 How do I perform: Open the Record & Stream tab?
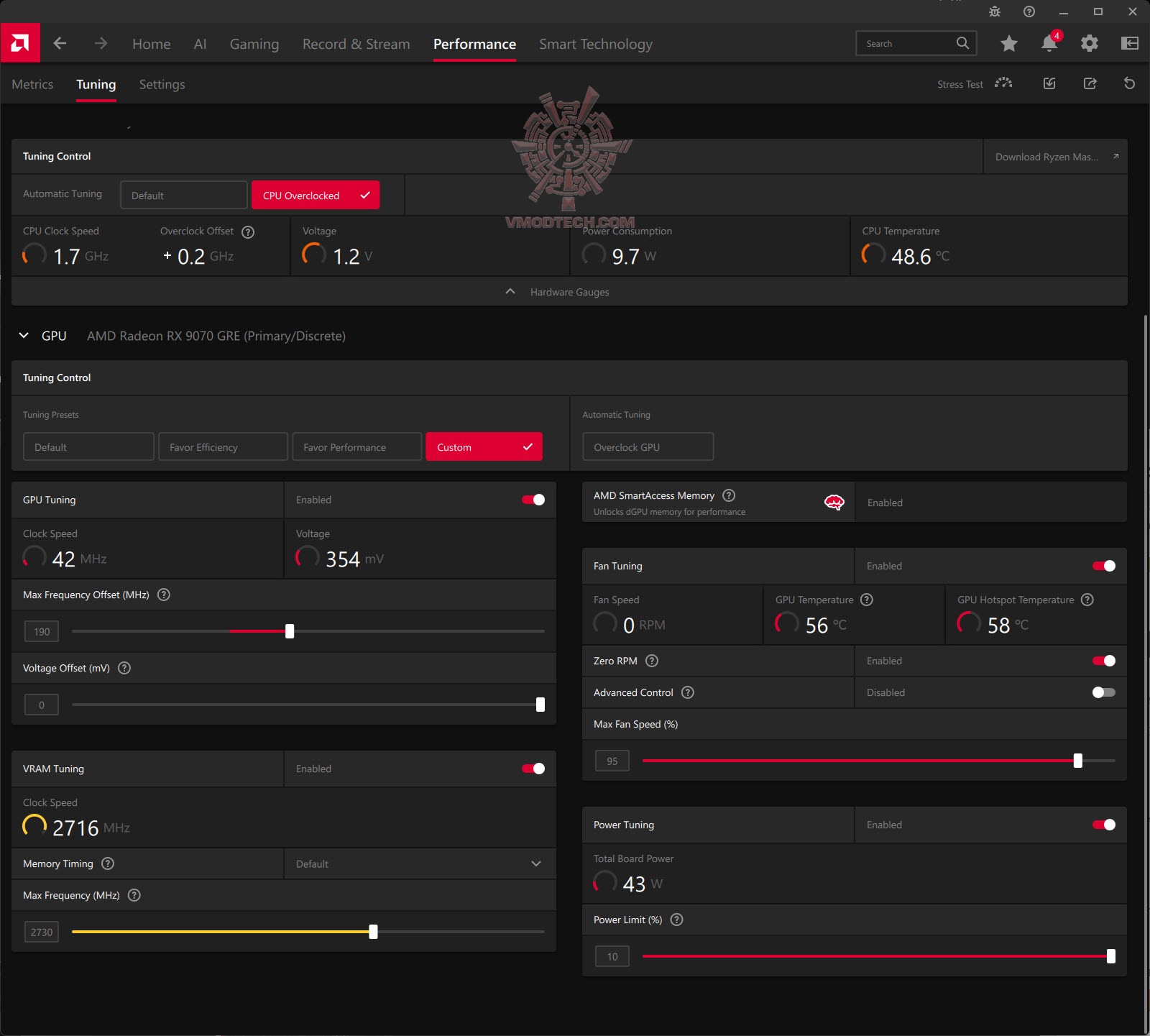coord(356,44)
